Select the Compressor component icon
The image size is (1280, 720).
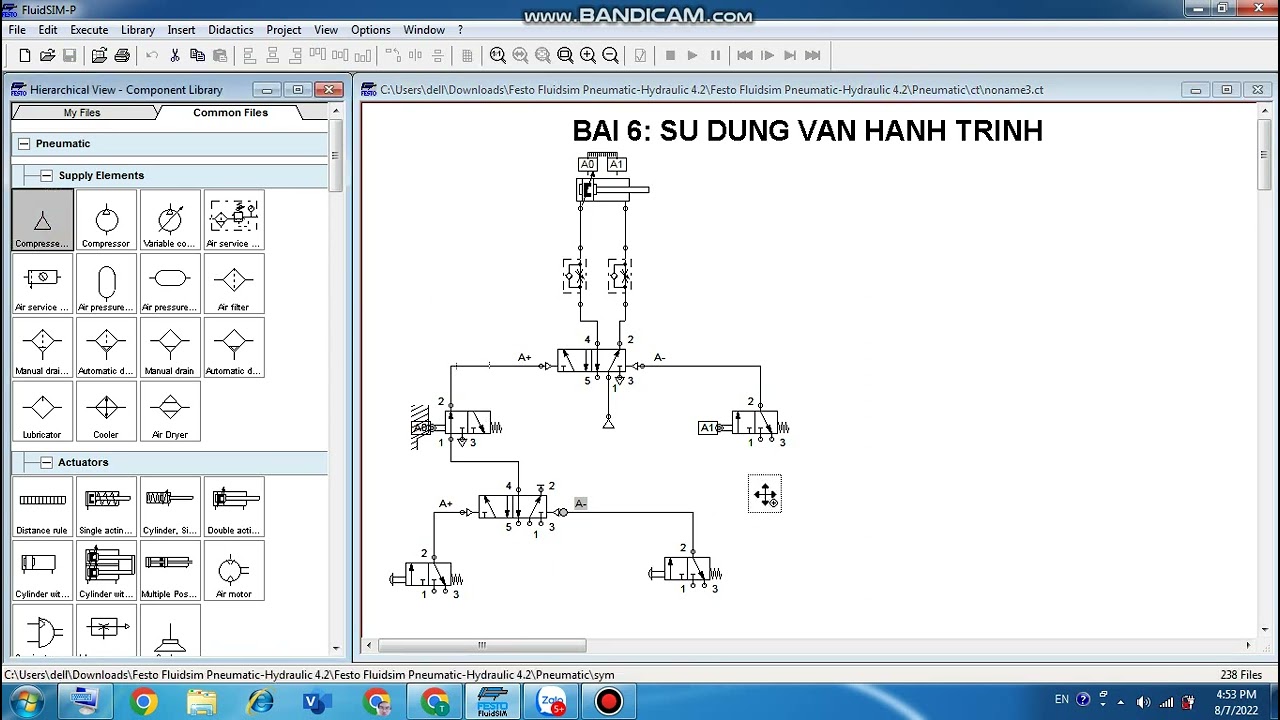click(x=106, y=220)
